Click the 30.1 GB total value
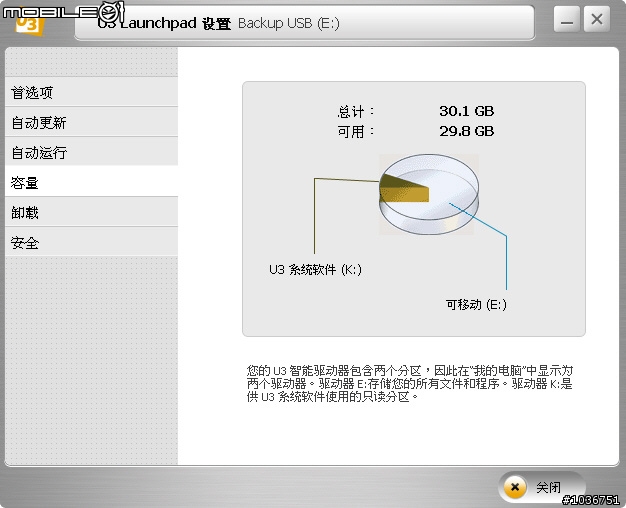626x508 pixels. 467,111
